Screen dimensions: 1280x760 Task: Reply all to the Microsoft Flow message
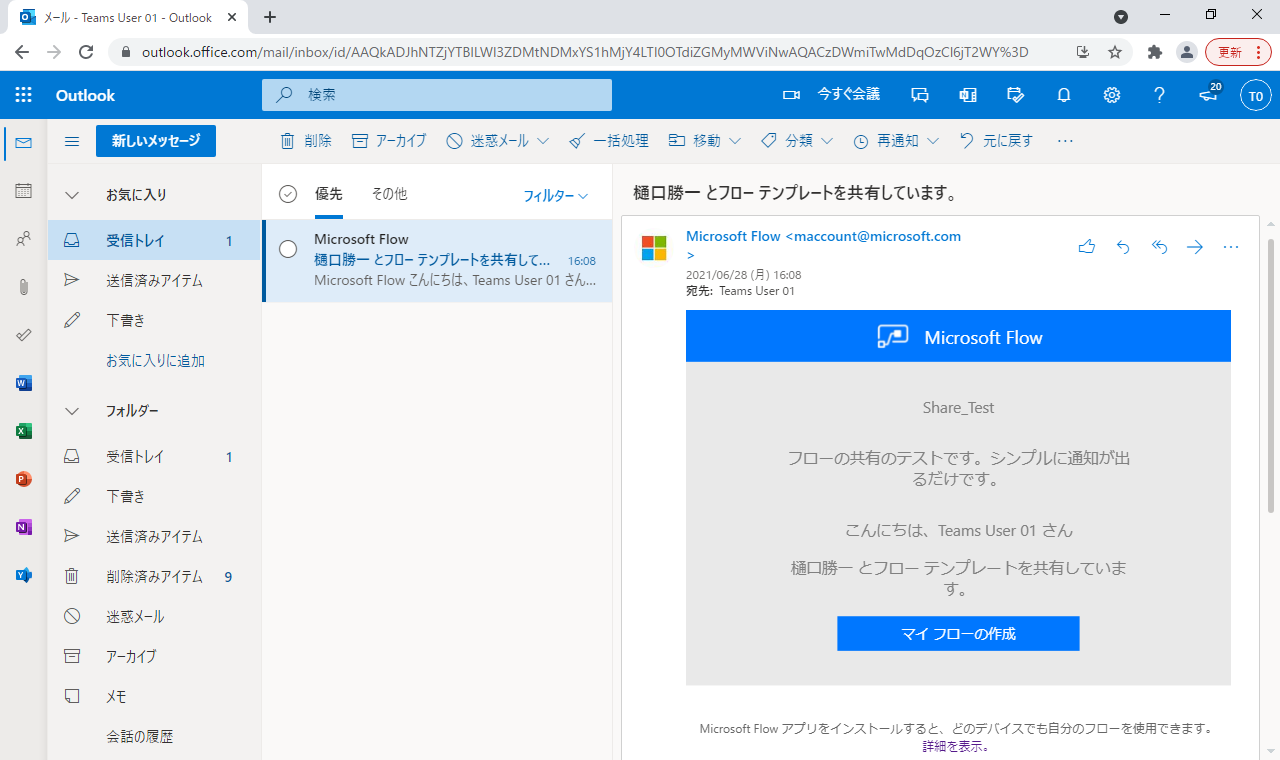pos(1160,247)
